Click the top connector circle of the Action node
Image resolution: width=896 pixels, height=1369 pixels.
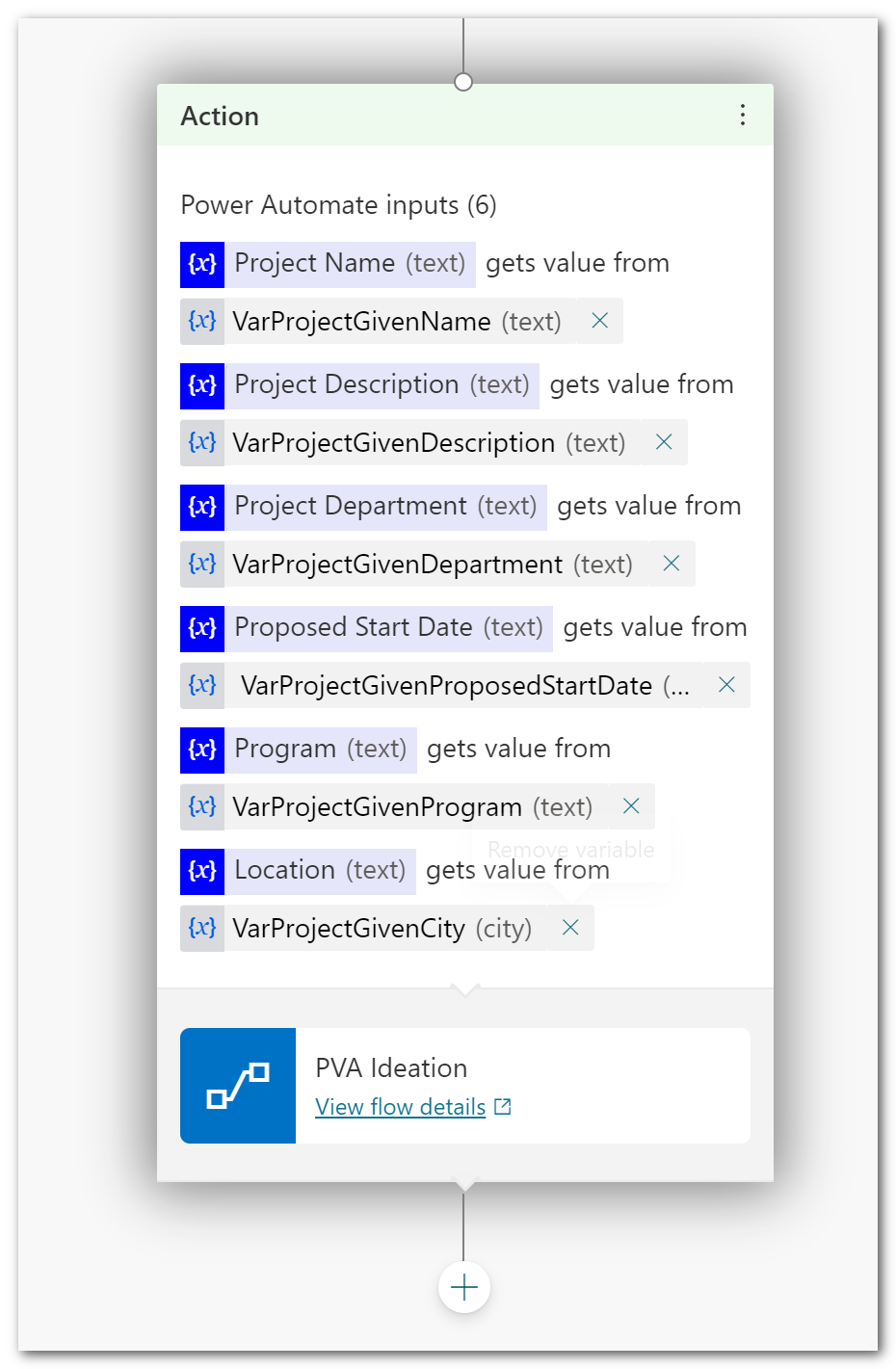pyautogui.click(x=463, y=82)
